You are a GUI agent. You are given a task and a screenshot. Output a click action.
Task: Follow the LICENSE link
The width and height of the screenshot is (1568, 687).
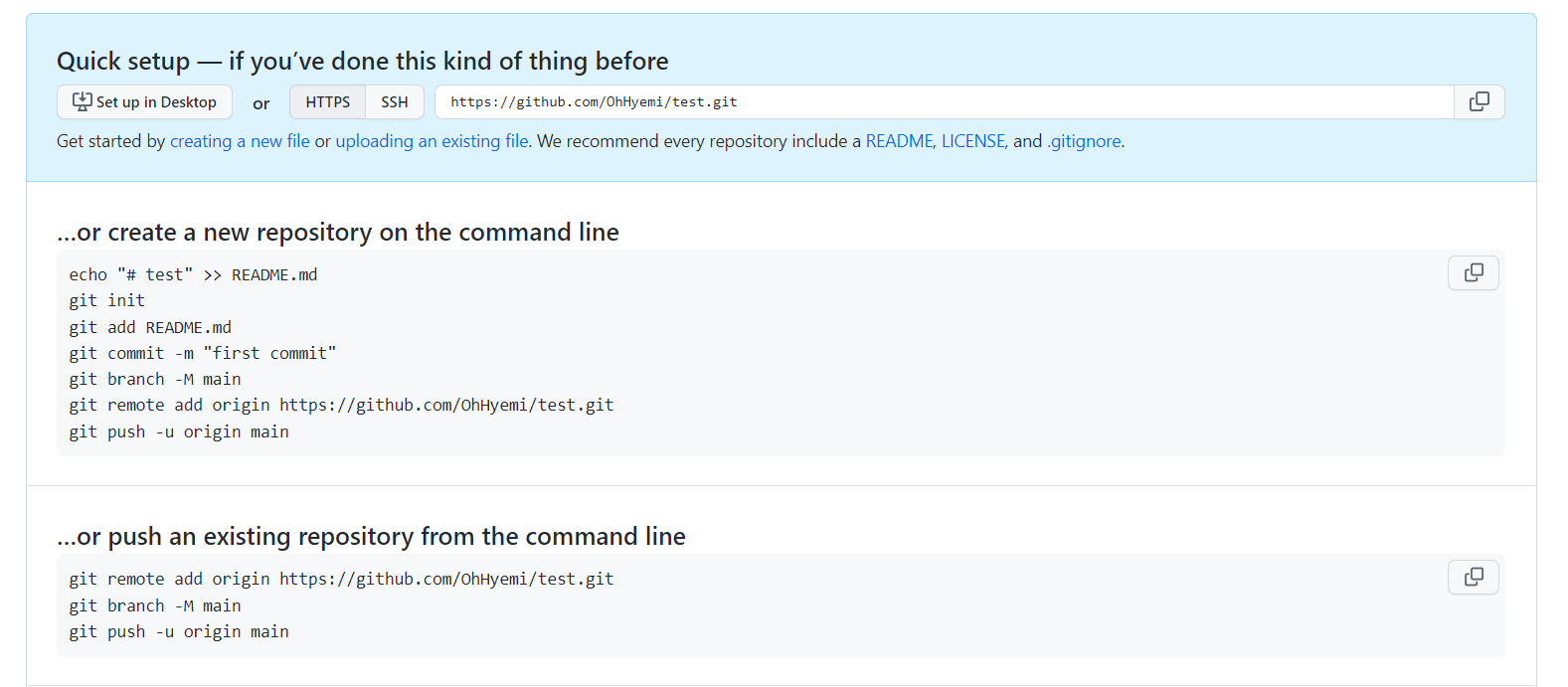973,141
